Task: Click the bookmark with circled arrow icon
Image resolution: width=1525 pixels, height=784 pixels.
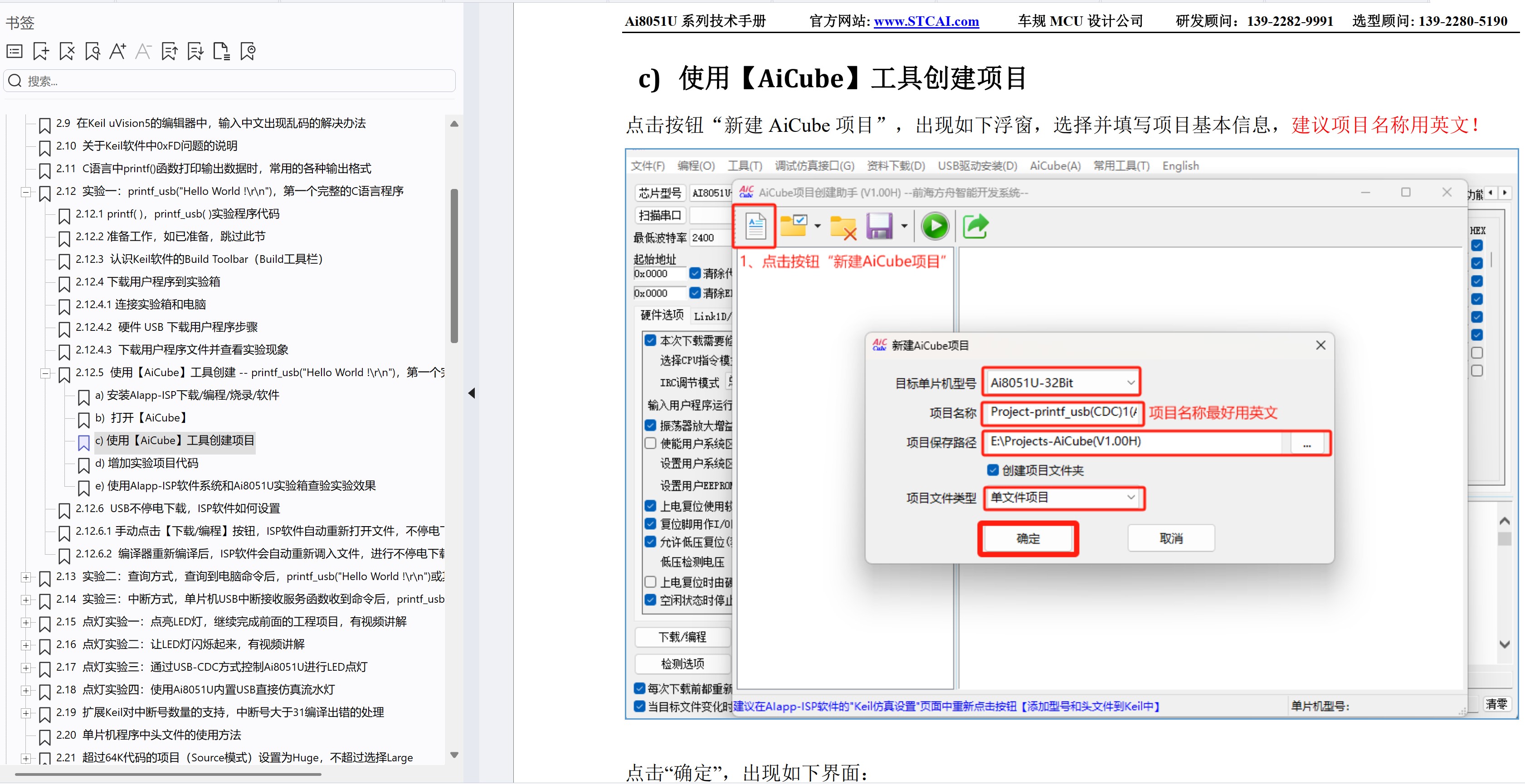Action: click(x=248, y=52)
